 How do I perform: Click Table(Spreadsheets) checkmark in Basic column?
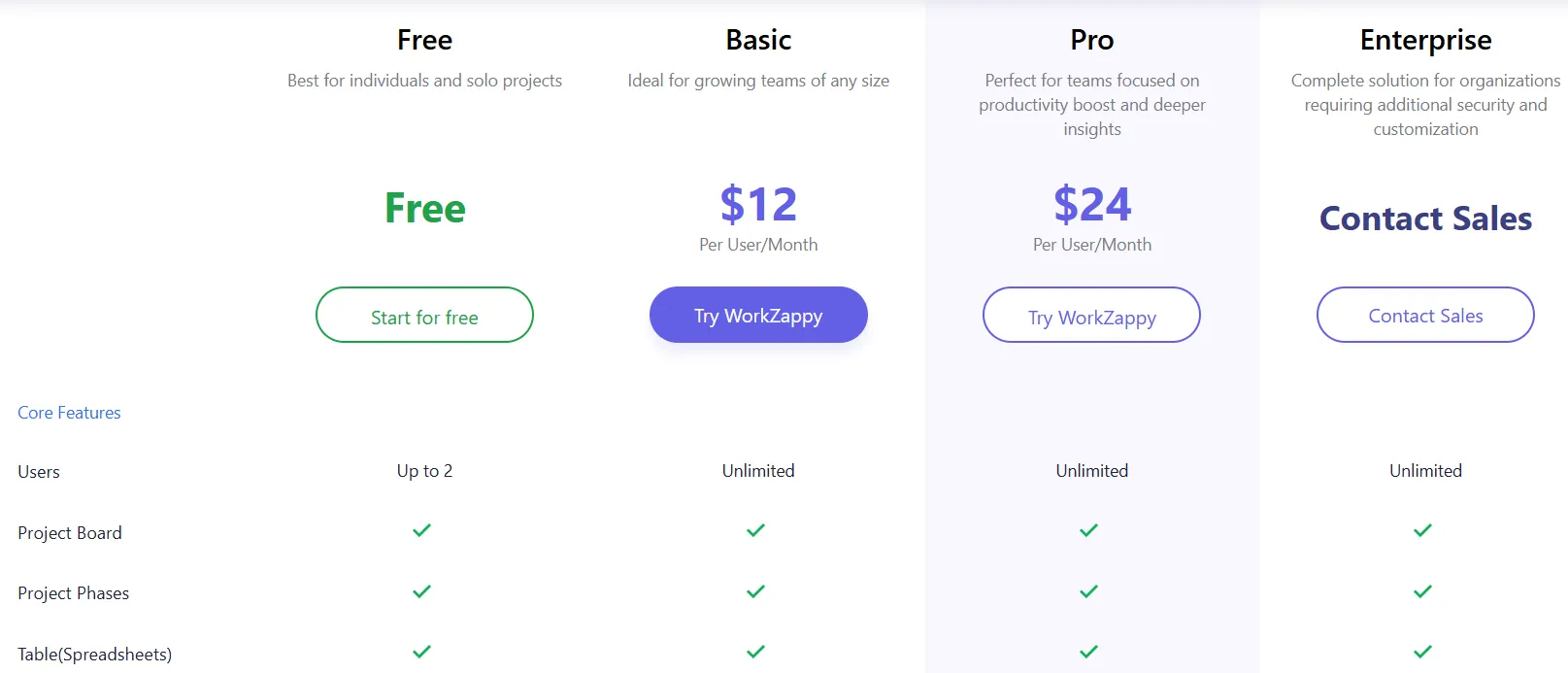755,652
